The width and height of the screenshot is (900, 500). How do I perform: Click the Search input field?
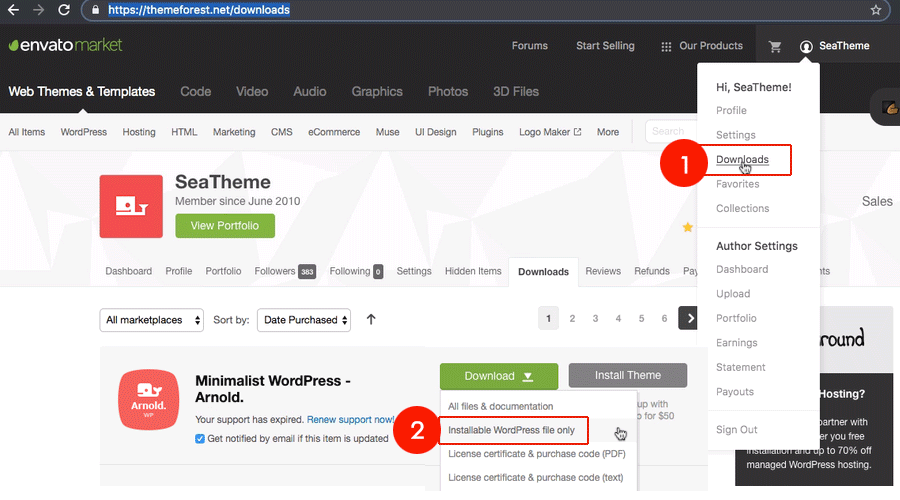click(670, 131)
